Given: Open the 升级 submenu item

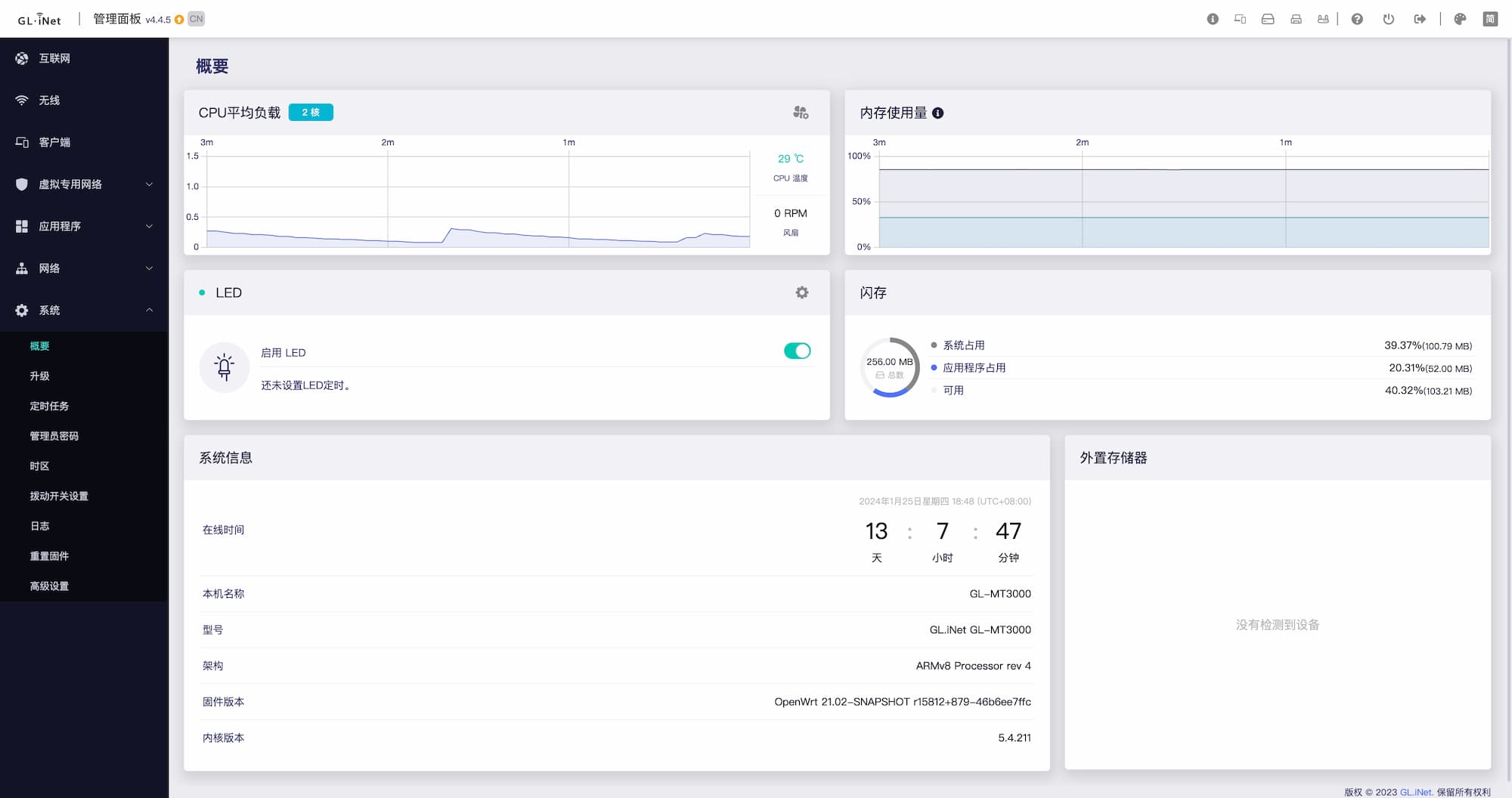Looking at the screenshot, I should click(x=39, y=376).
